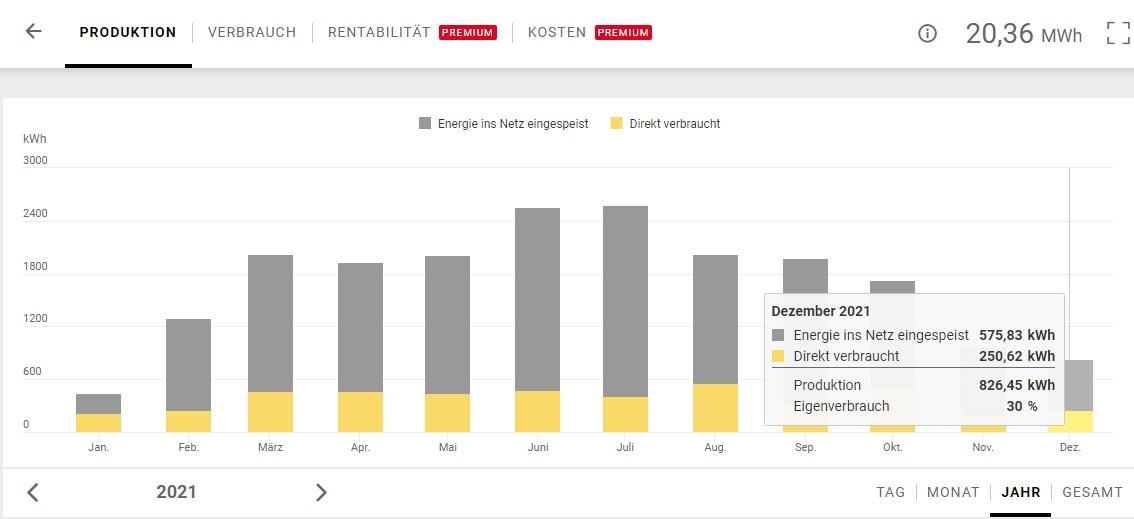Screen dimensions: 1134x519
Task: Select the JAHR time range
Action: [x=1020, y=492]
